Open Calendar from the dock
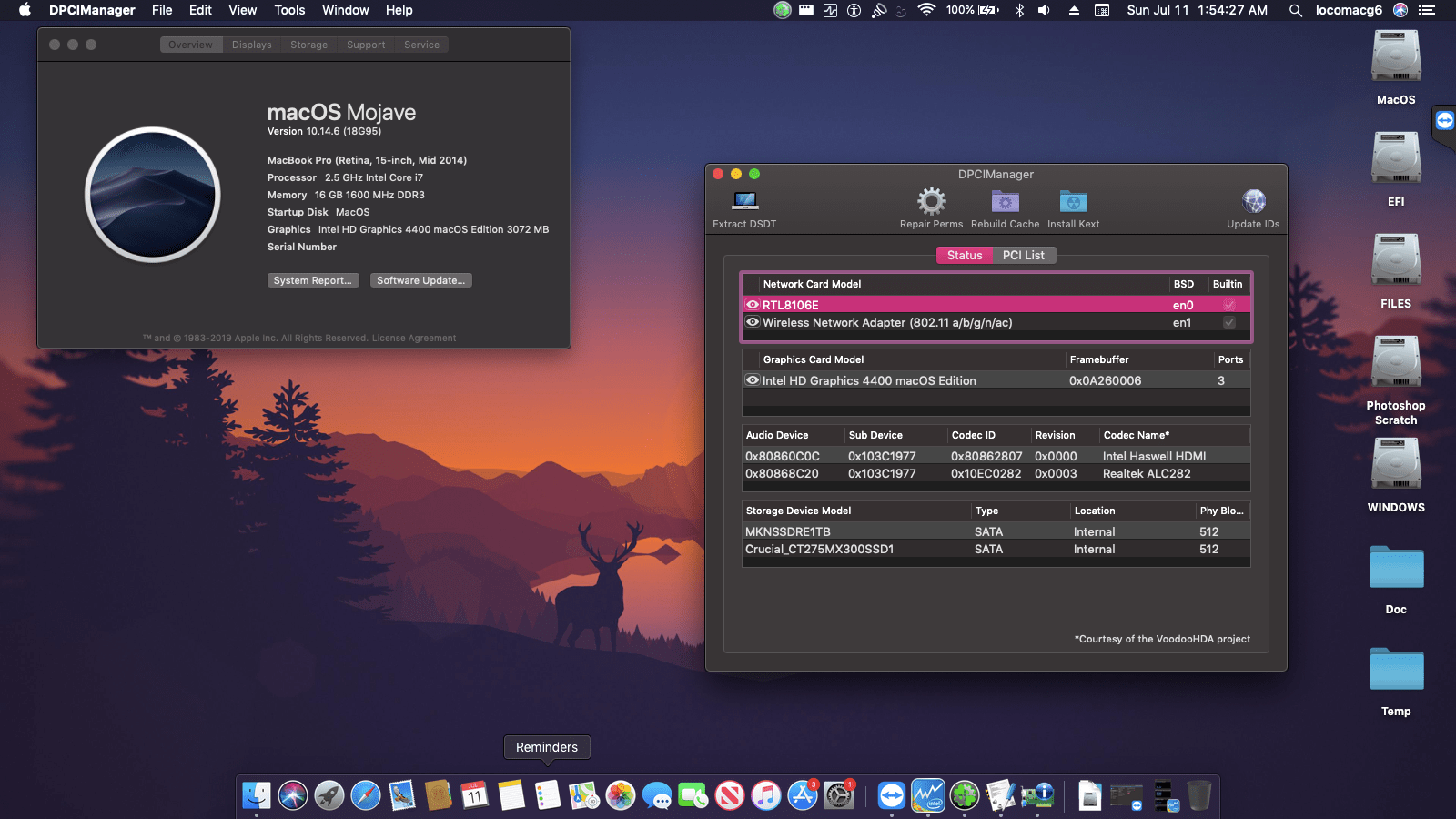1456x819 pixels. coord(475,795)
